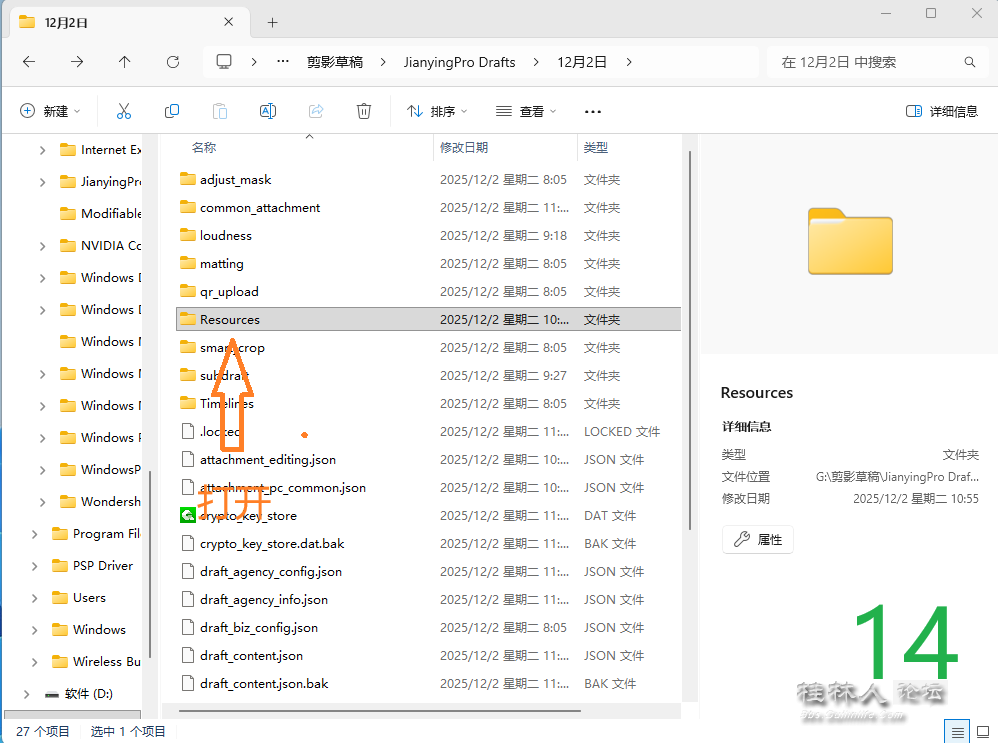Open the three-dot more options menu

pos(593,112)
